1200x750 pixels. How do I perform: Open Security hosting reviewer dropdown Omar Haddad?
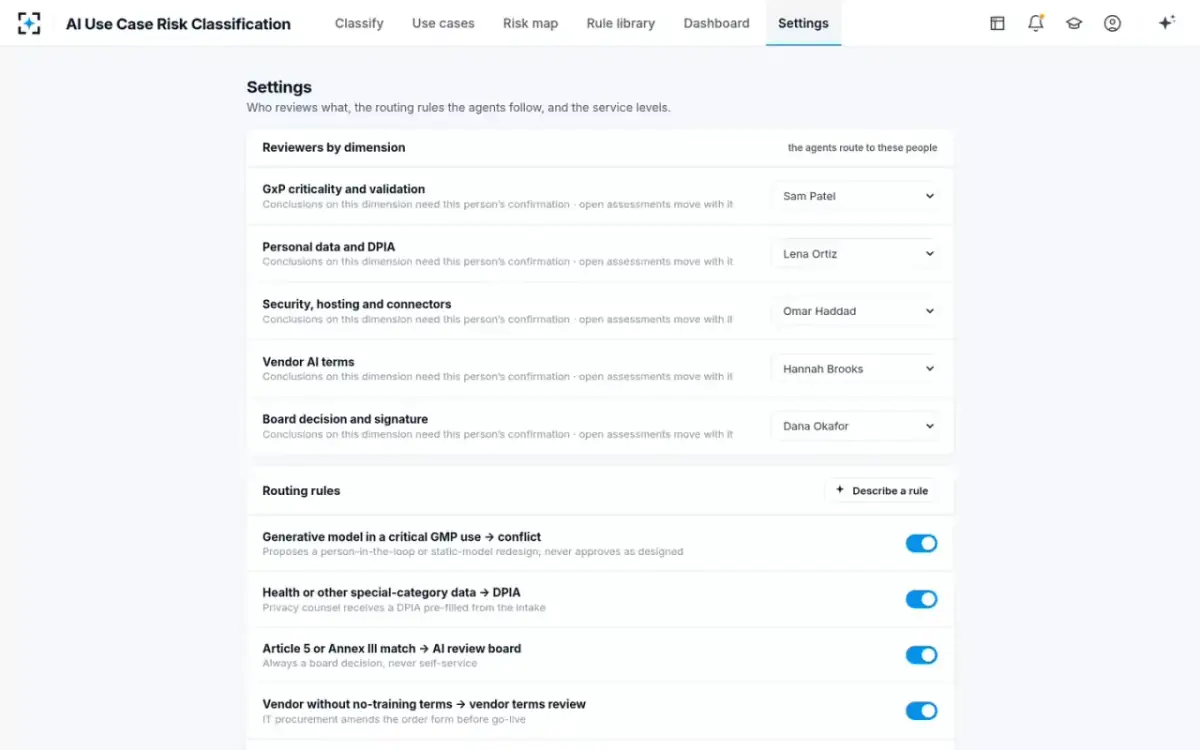pos(855,311)
